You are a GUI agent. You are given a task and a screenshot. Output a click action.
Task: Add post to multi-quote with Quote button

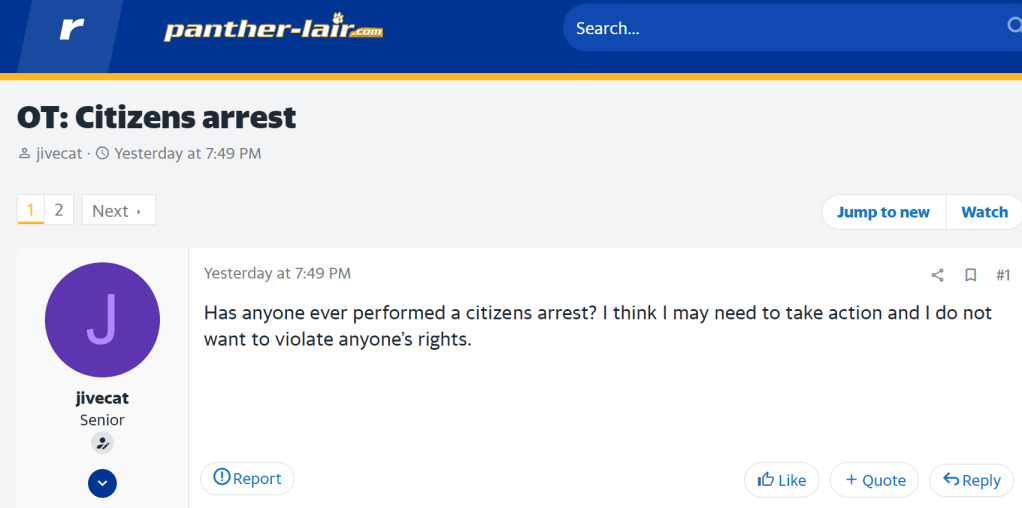coord(875,480)
